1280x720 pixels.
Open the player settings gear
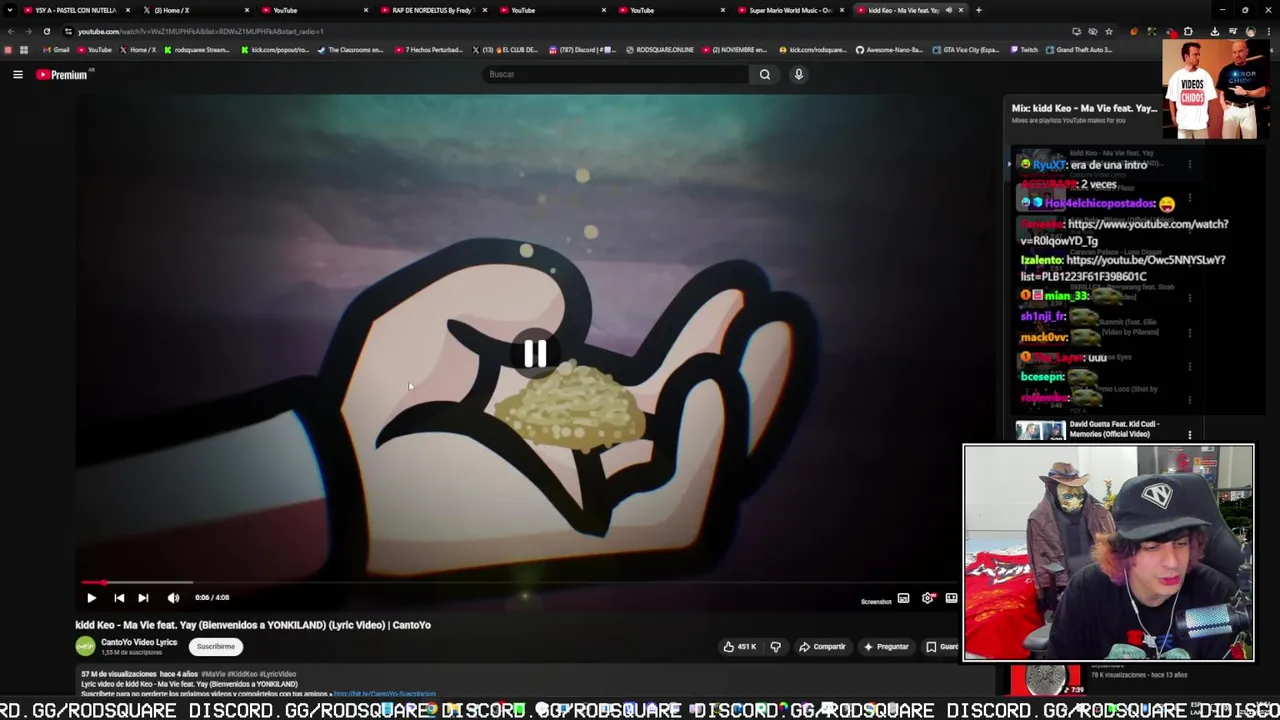coord(928,598)
